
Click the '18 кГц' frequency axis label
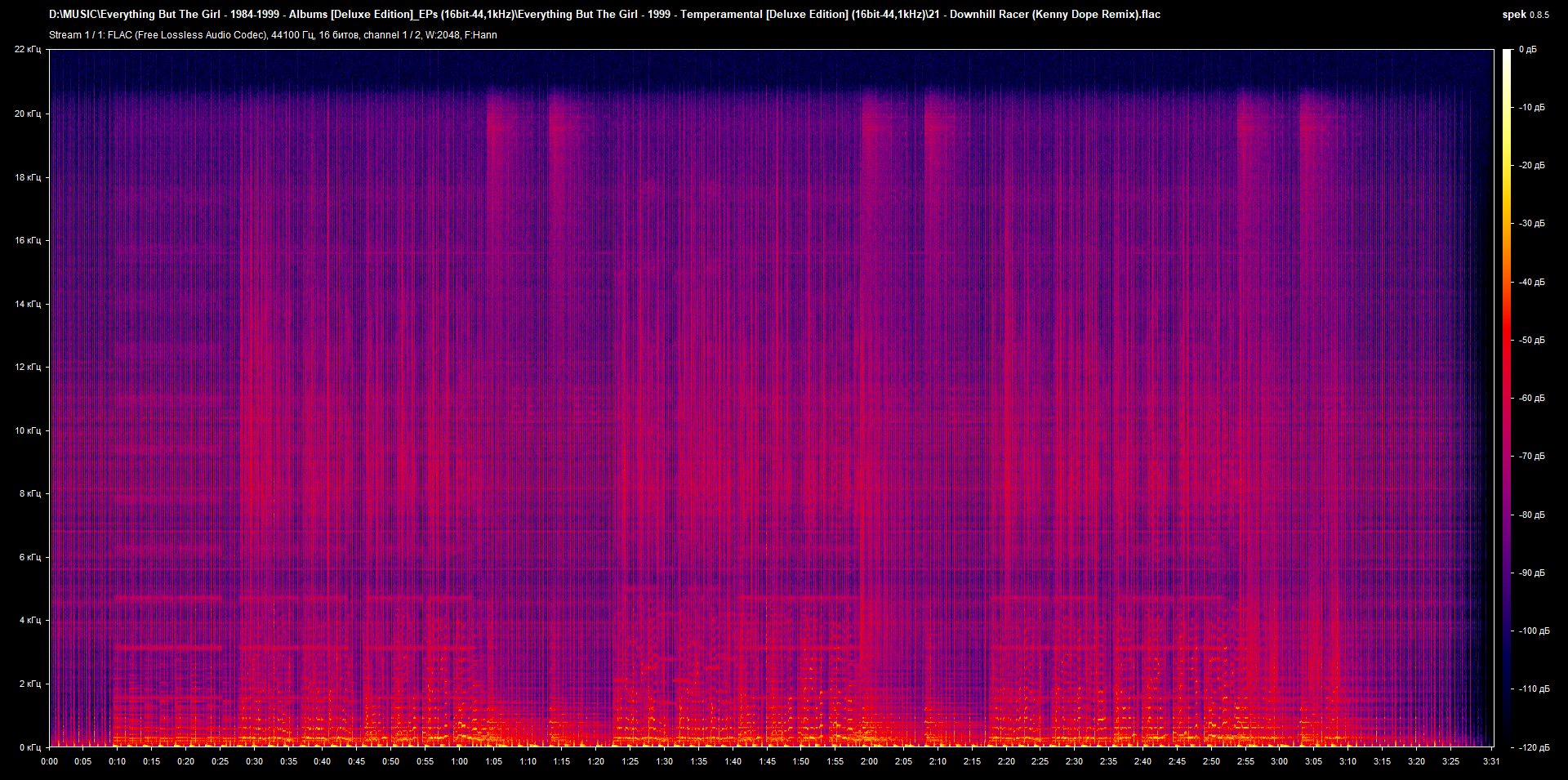28,177
